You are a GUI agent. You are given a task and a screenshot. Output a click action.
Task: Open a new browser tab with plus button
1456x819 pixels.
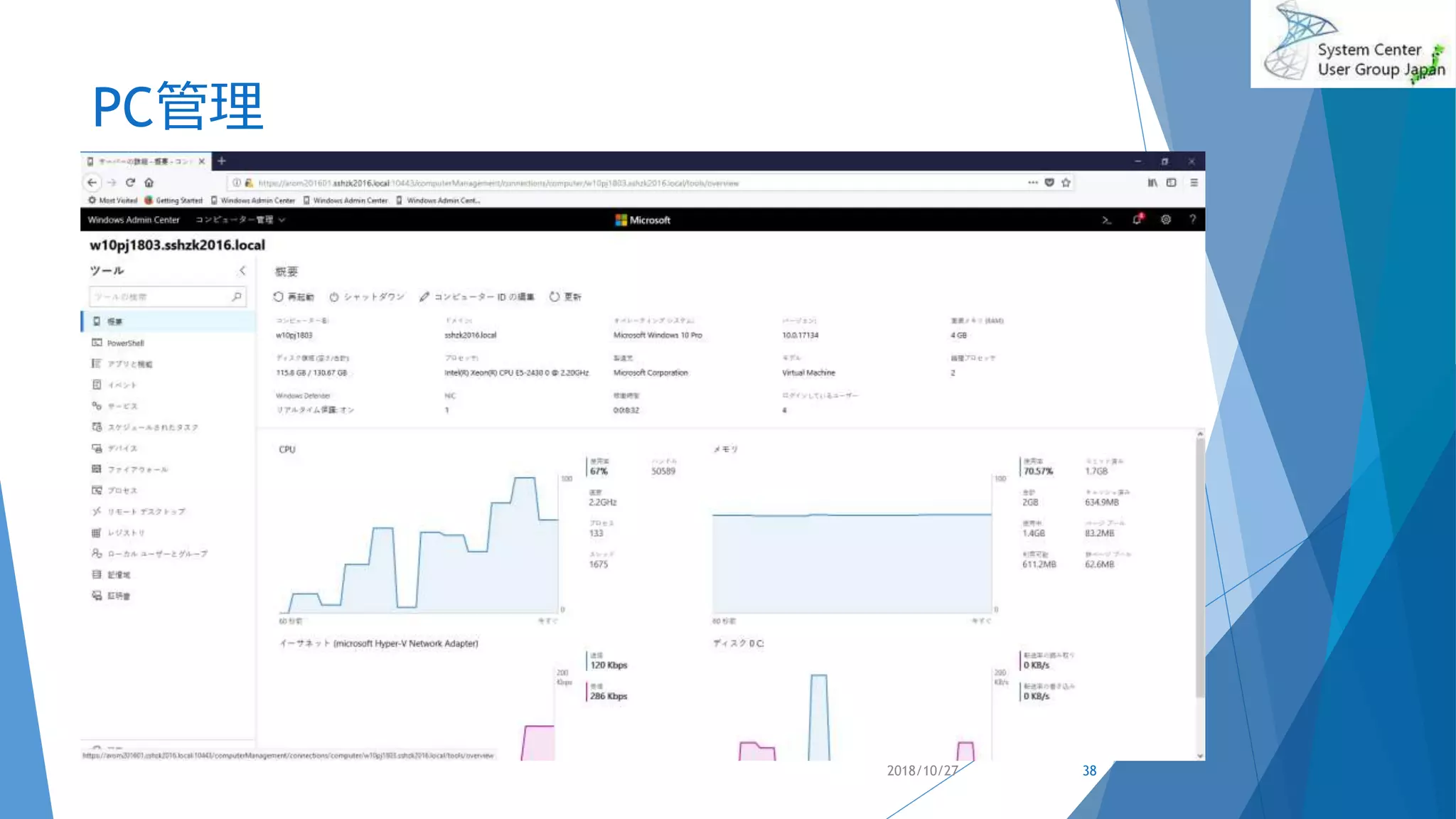click(221, 161)
